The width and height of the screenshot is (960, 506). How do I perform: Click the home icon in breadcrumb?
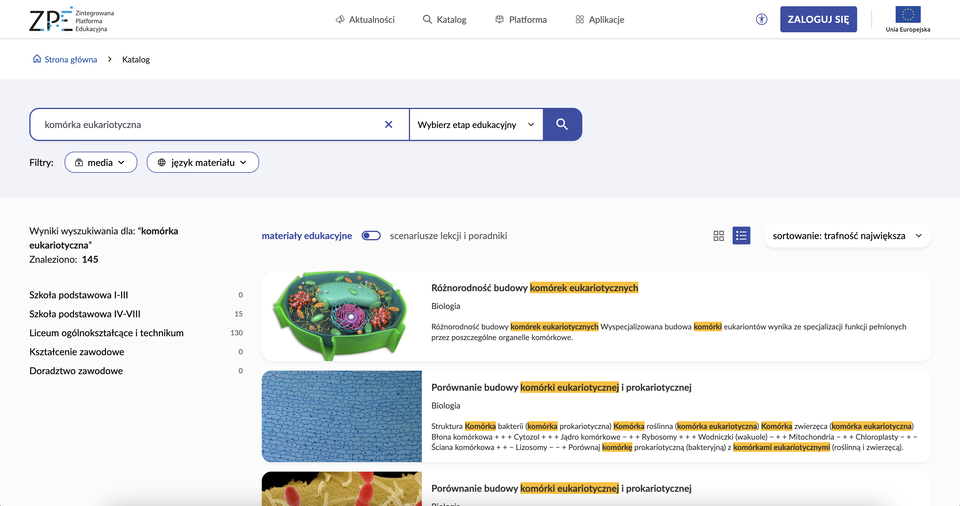37,60
